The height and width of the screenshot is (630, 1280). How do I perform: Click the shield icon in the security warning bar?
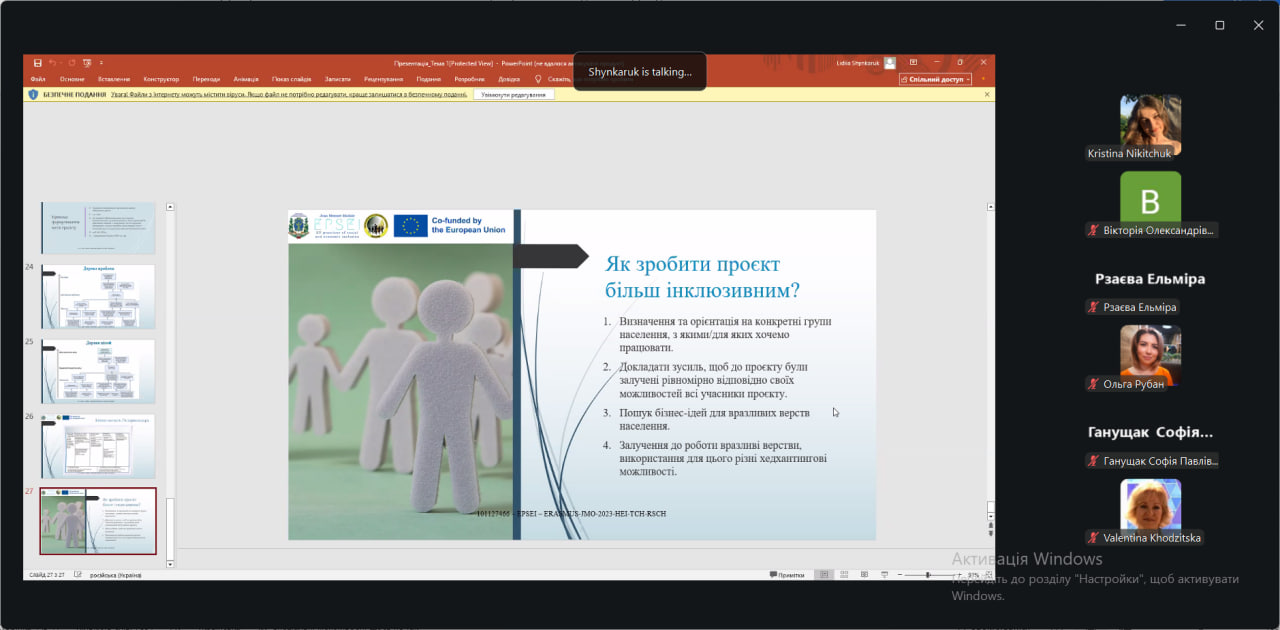coord(33,94)
